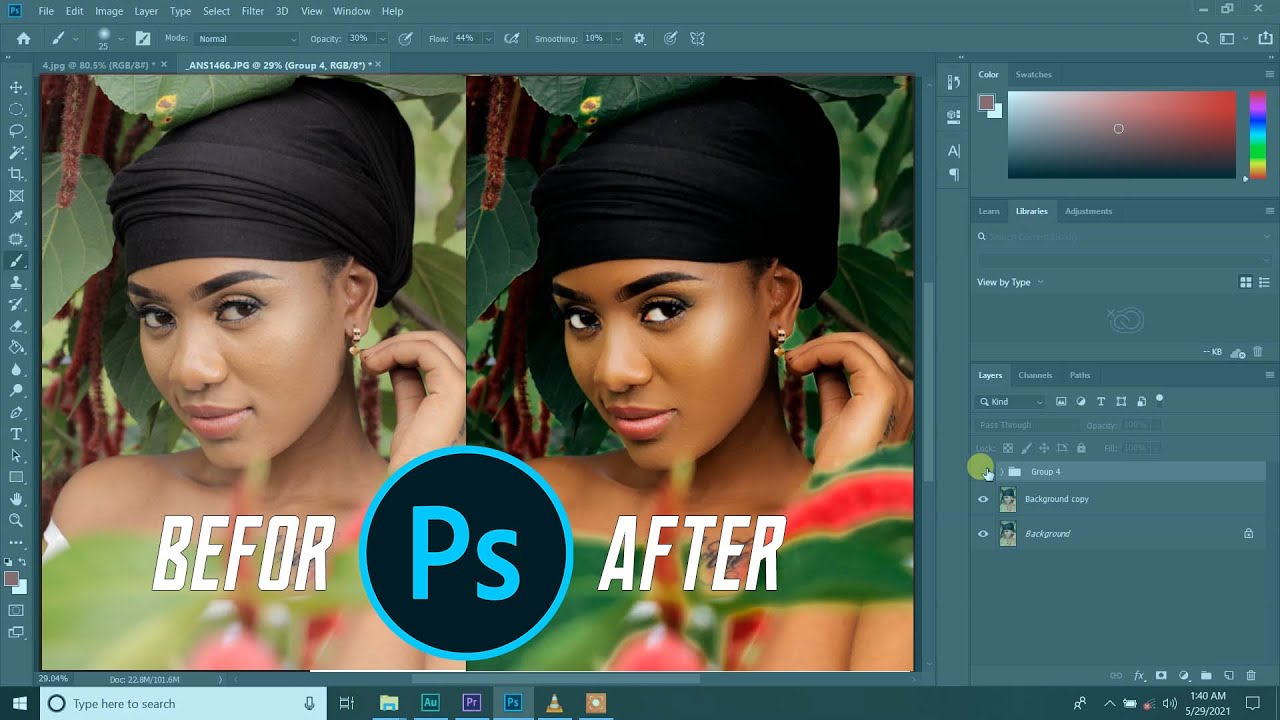Add a layer style (fx)
This screenshot has height=720, width=1280.
click(x=1138, y=676)
